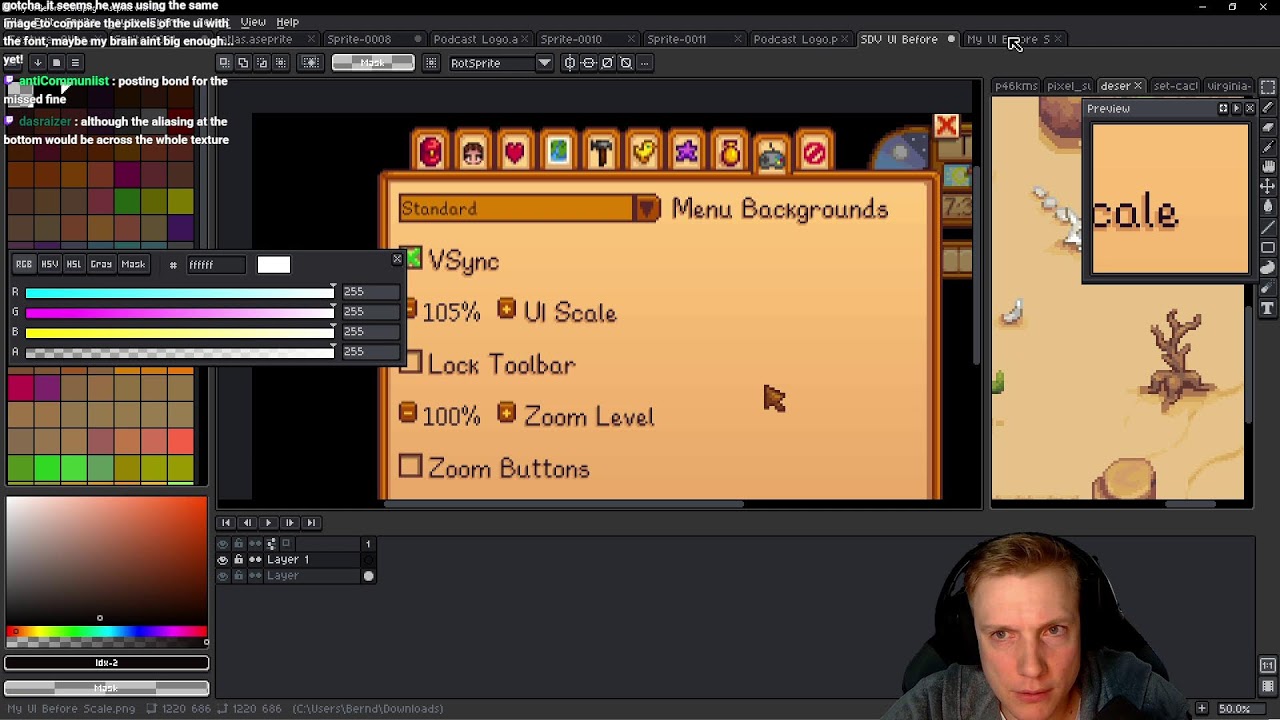Adjust the G green channel slider
Screen dimensions: 1280x720
(180, 312)
